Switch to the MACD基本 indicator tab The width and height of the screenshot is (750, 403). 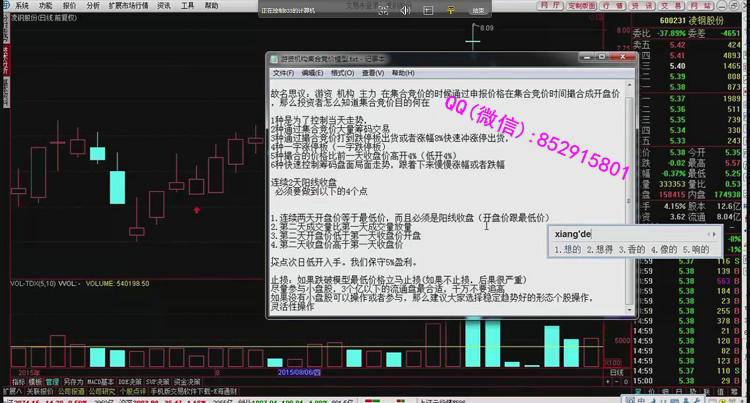[100, 381]
